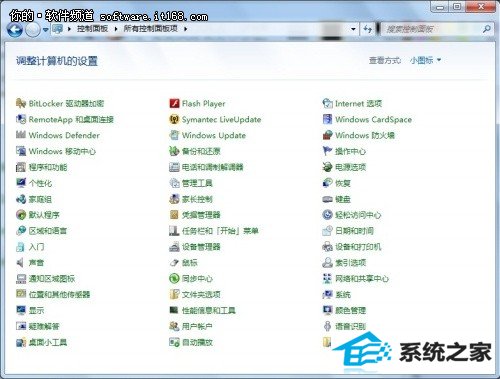Open the 同步中心 link
Viewport: 500px width, 379px height.
[197, 279]
